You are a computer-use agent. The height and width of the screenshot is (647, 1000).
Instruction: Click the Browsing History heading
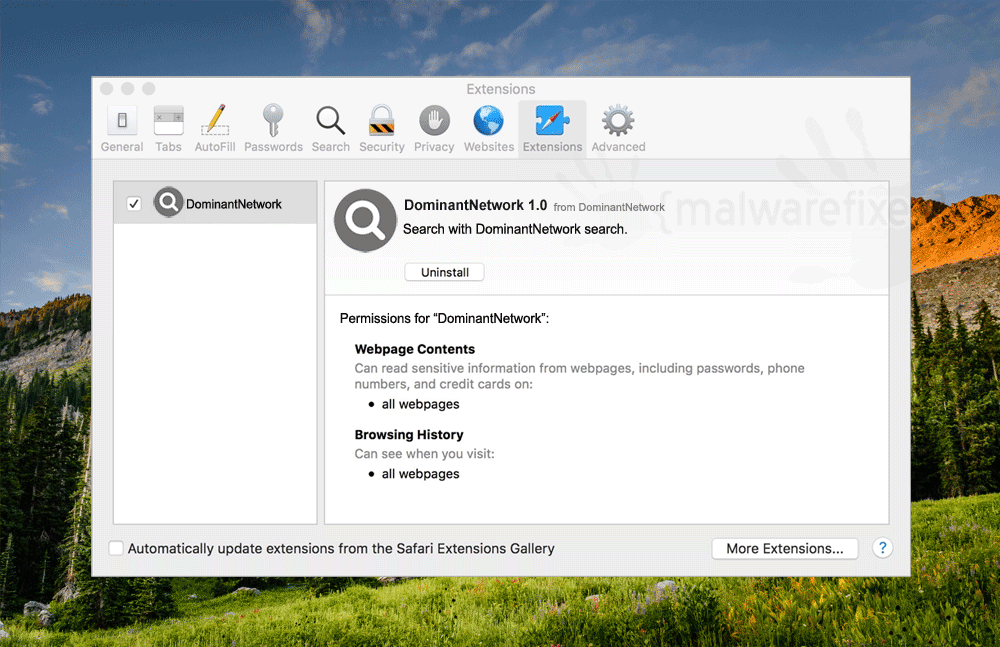point(409,435)
